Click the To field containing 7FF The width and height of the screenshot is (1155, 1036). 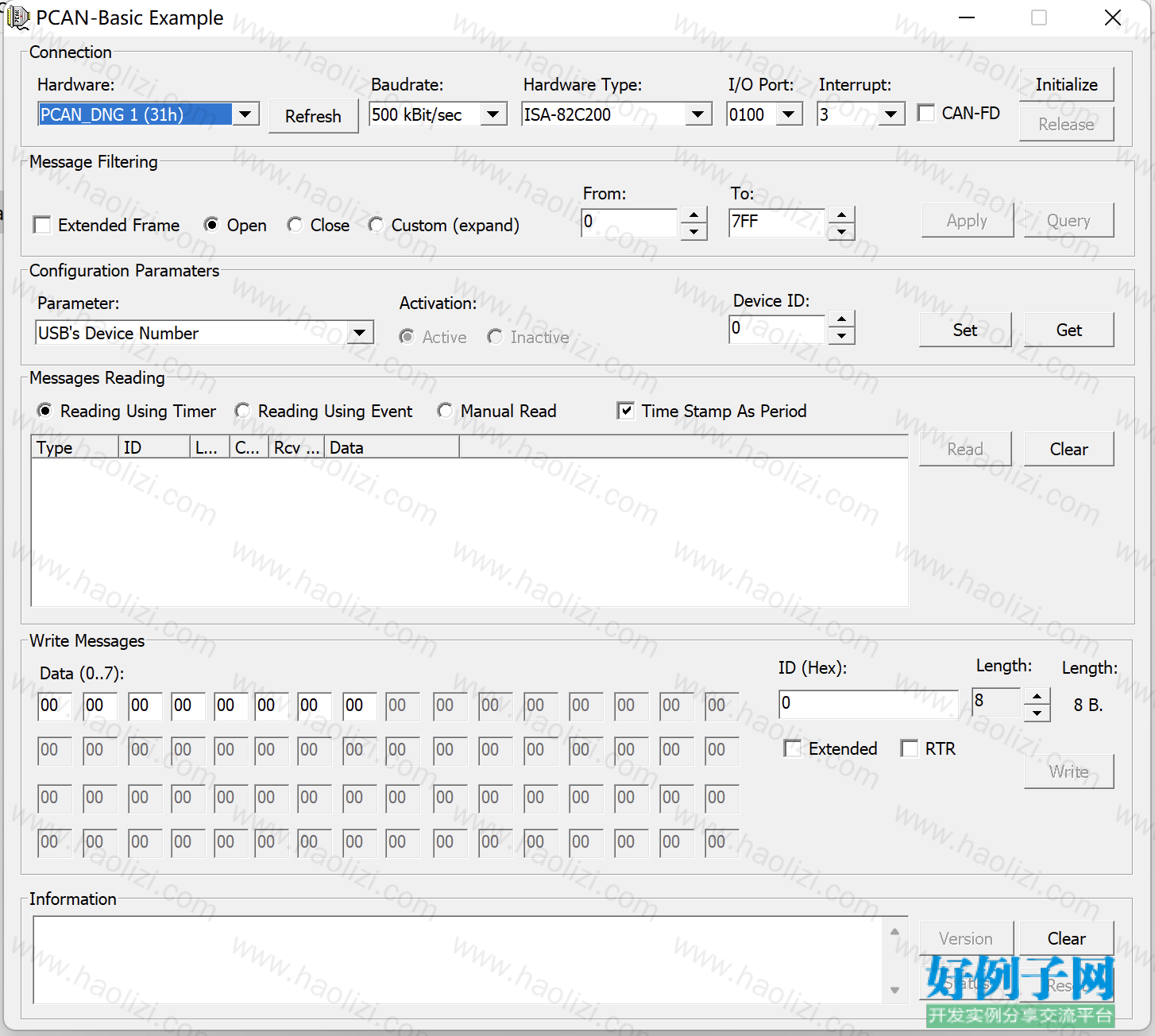(778, 222)
